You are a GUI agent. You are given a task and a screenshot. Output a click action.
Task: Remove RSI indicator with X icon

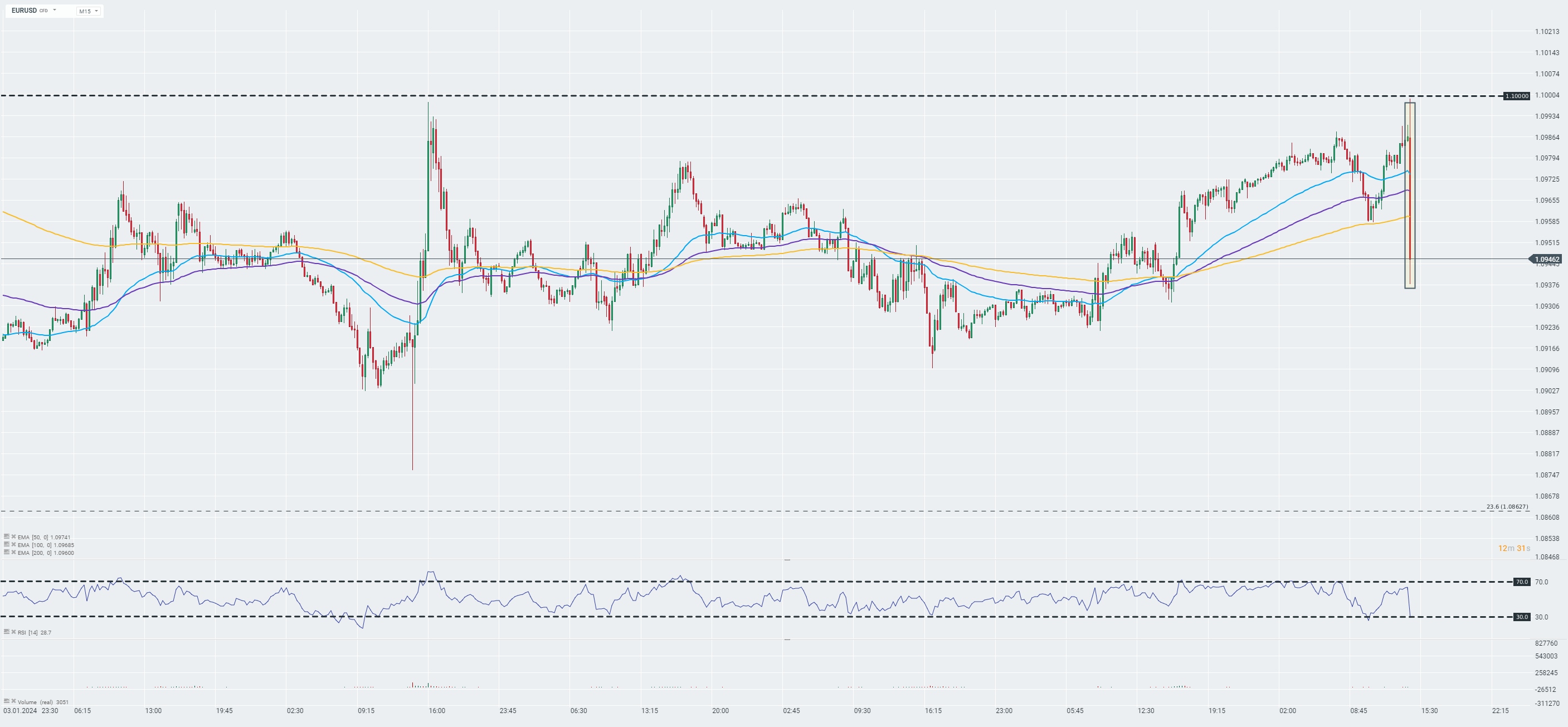click(13, 632)
